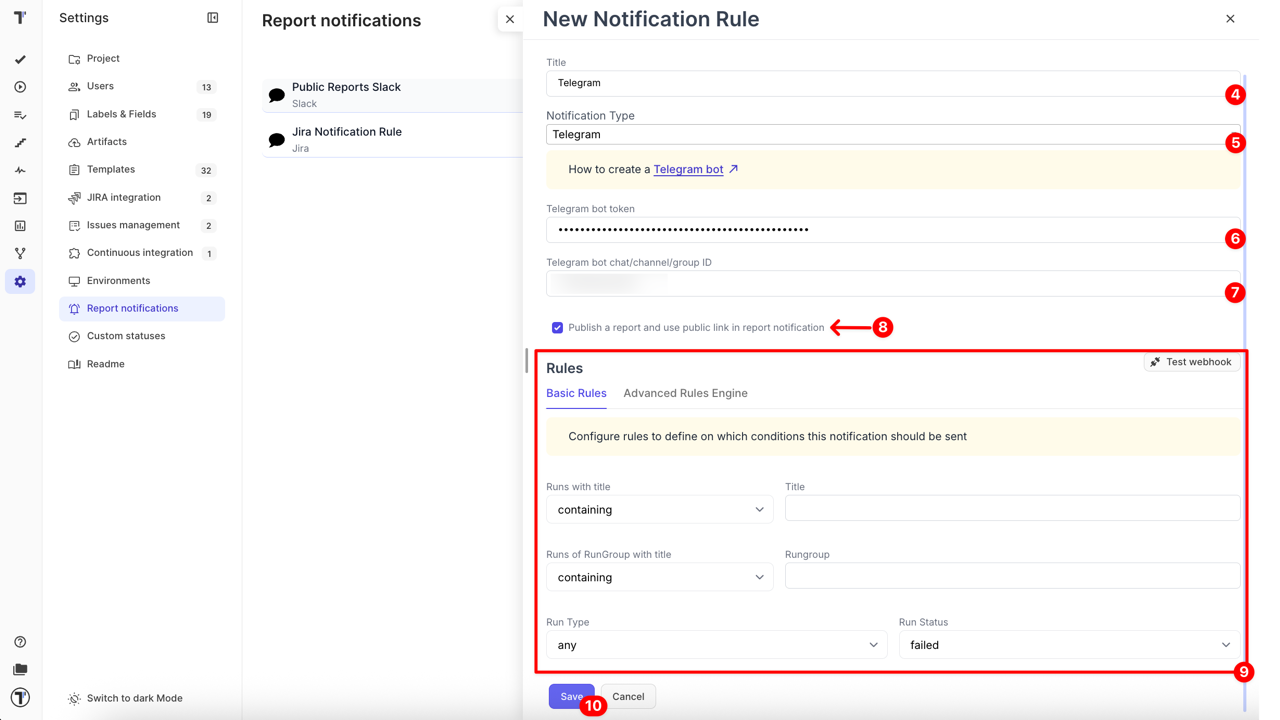The image size is (1280, 720).
Task: Open the Test Plans list icon
Action: (20, 115)
